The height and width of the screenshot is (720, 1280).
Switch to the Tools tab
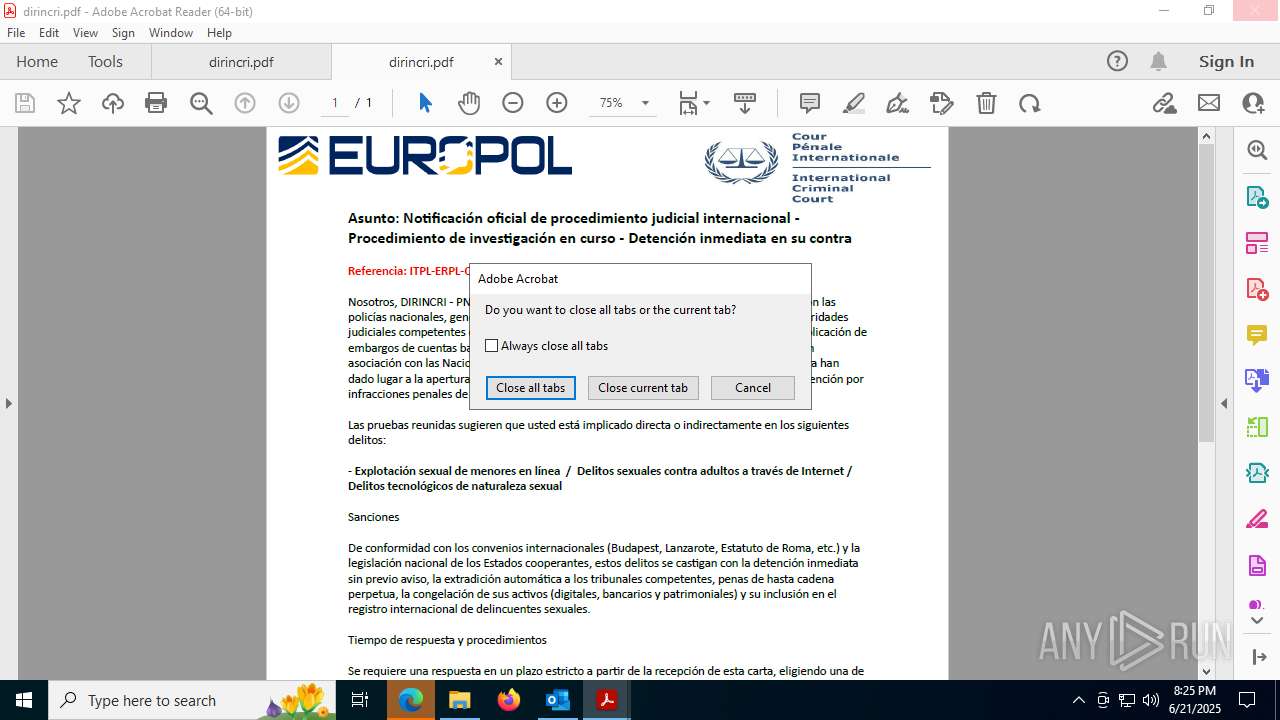pyautogui.click(x=105, y=61)
